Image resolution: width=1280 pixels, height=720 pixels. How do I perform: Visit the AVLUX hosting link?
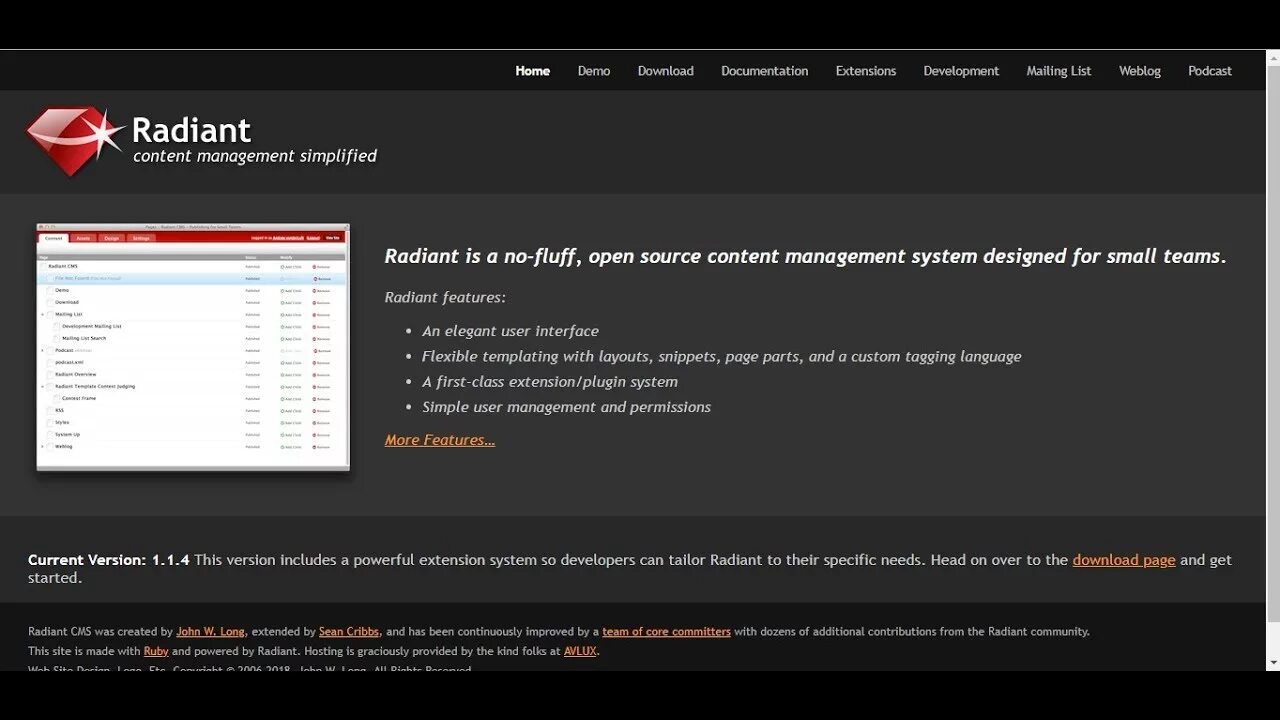[580, 651]
